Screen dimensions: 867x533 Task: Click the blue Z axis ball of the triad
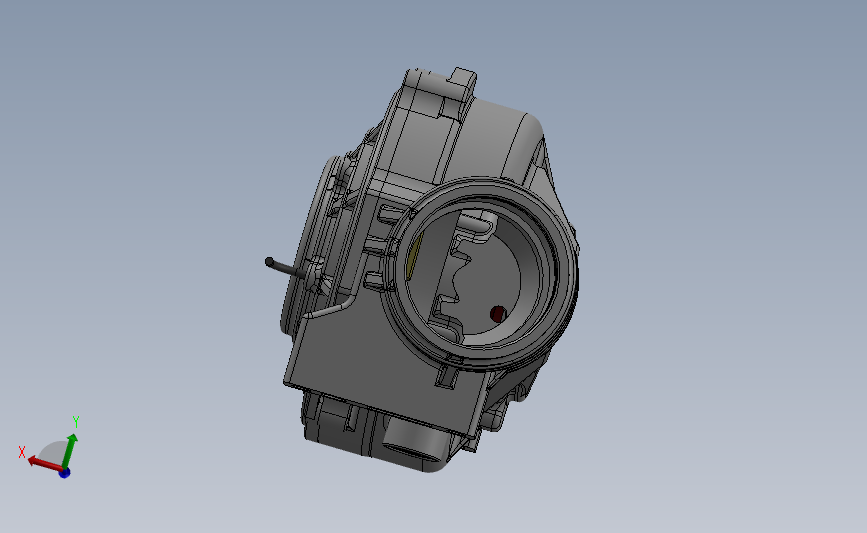(x=65, y=473)
